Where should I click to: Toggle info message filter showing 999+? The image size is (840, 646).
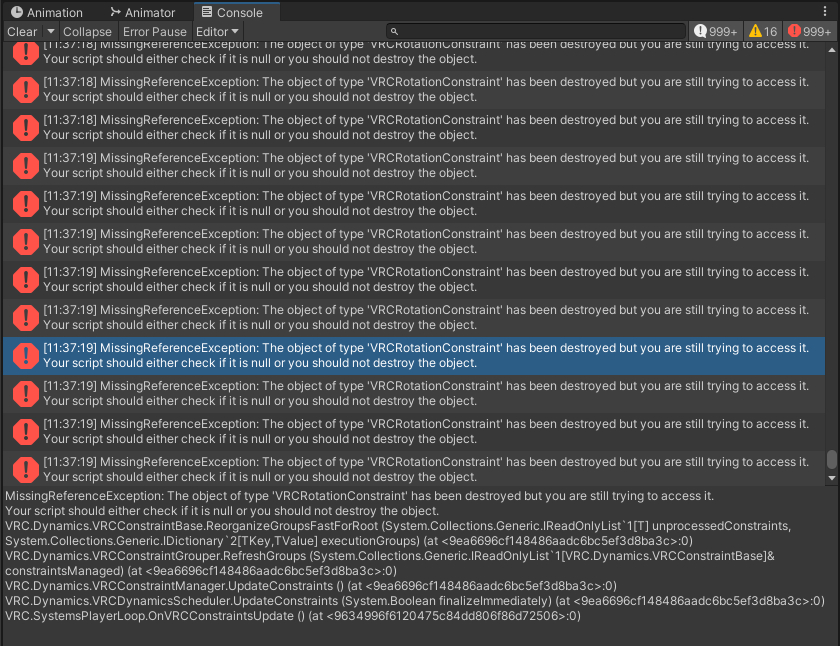[715, 31]
